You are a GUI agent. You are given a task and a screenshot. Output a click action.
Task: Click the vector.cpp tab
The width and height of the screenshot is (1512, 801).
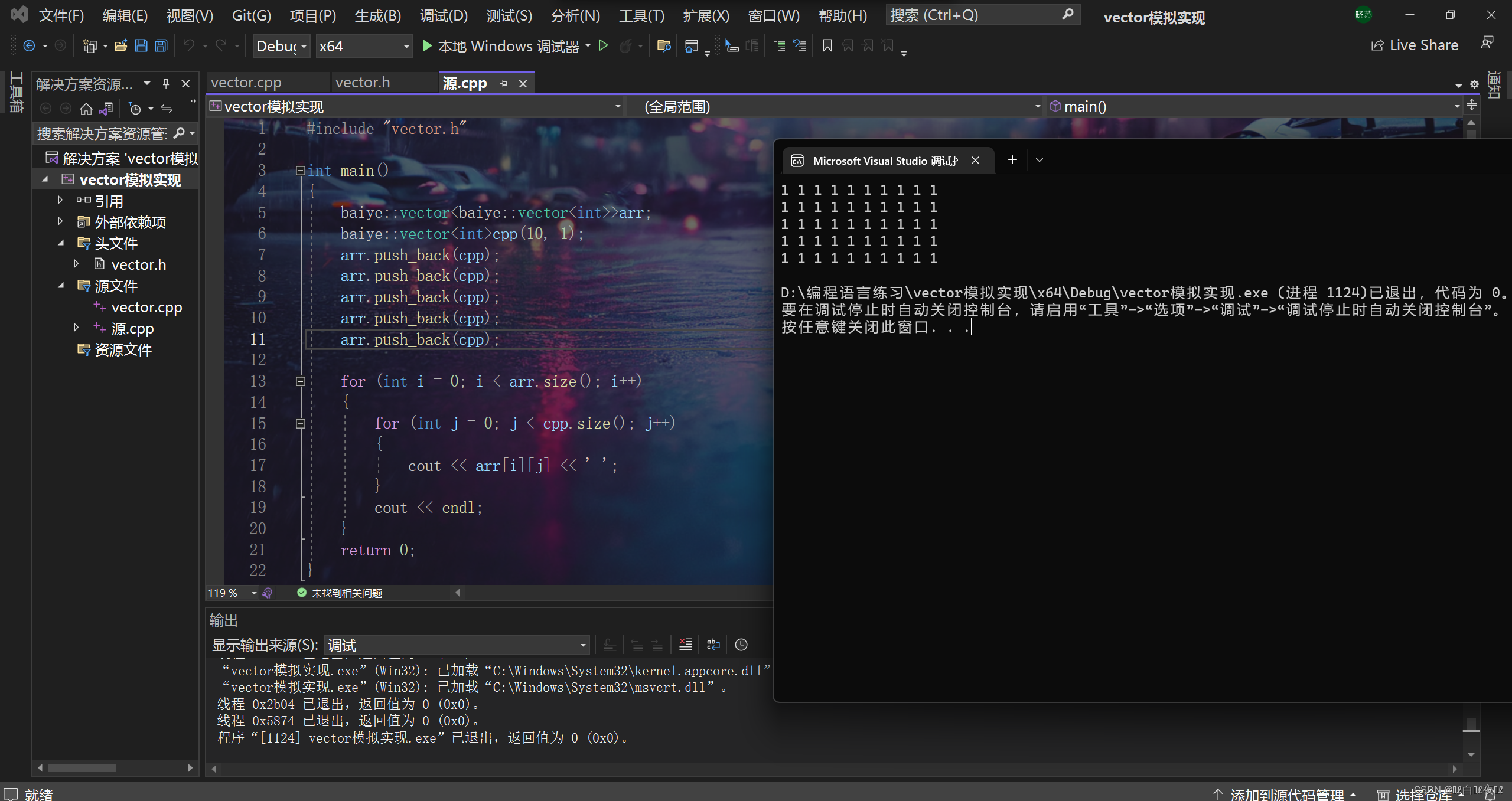click(x=247, y=82)
